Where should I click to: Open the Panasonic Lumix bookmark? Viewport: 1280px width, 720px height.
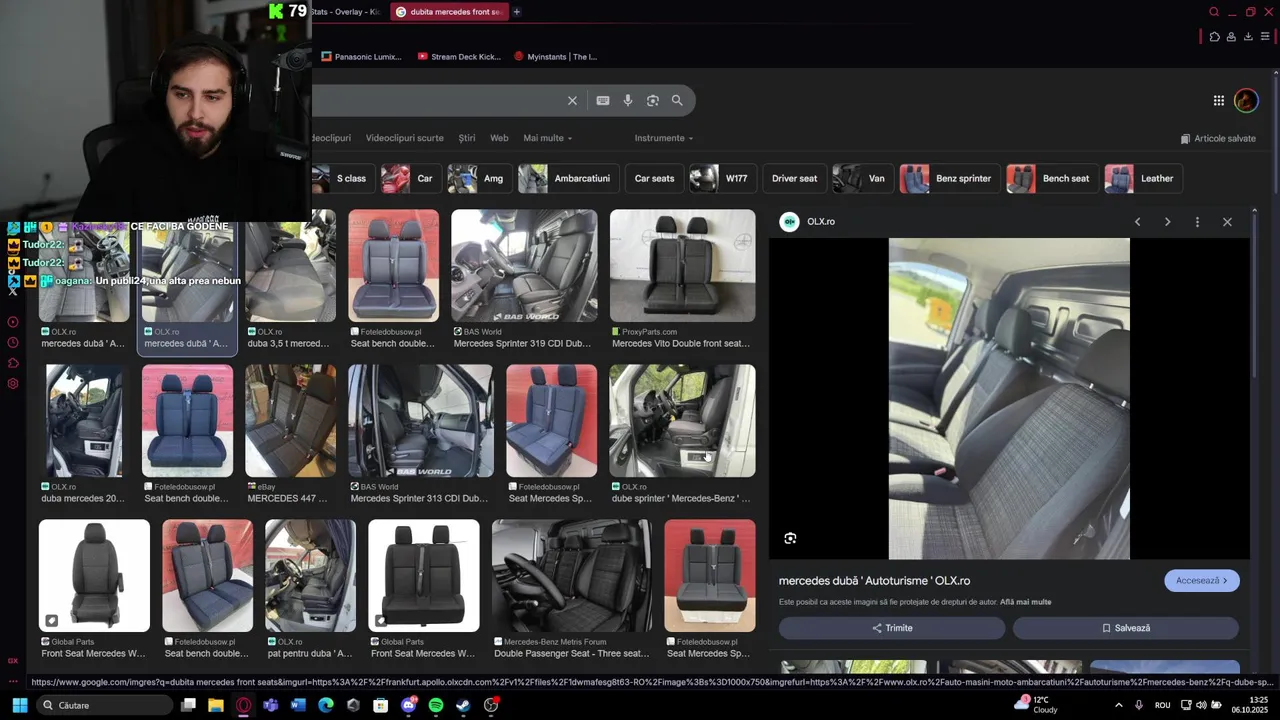click(x=361, y=57)
